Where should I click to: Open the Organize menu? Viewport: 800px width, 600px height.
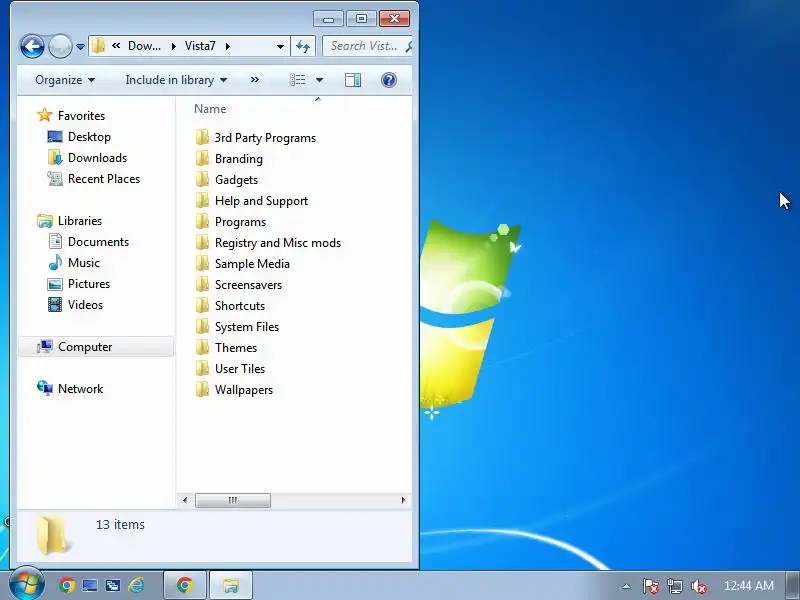click(x=65, y=80)
